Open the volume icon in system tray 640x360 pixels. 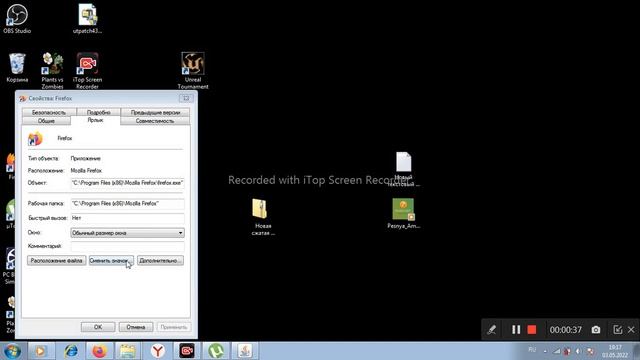[578, 351]
